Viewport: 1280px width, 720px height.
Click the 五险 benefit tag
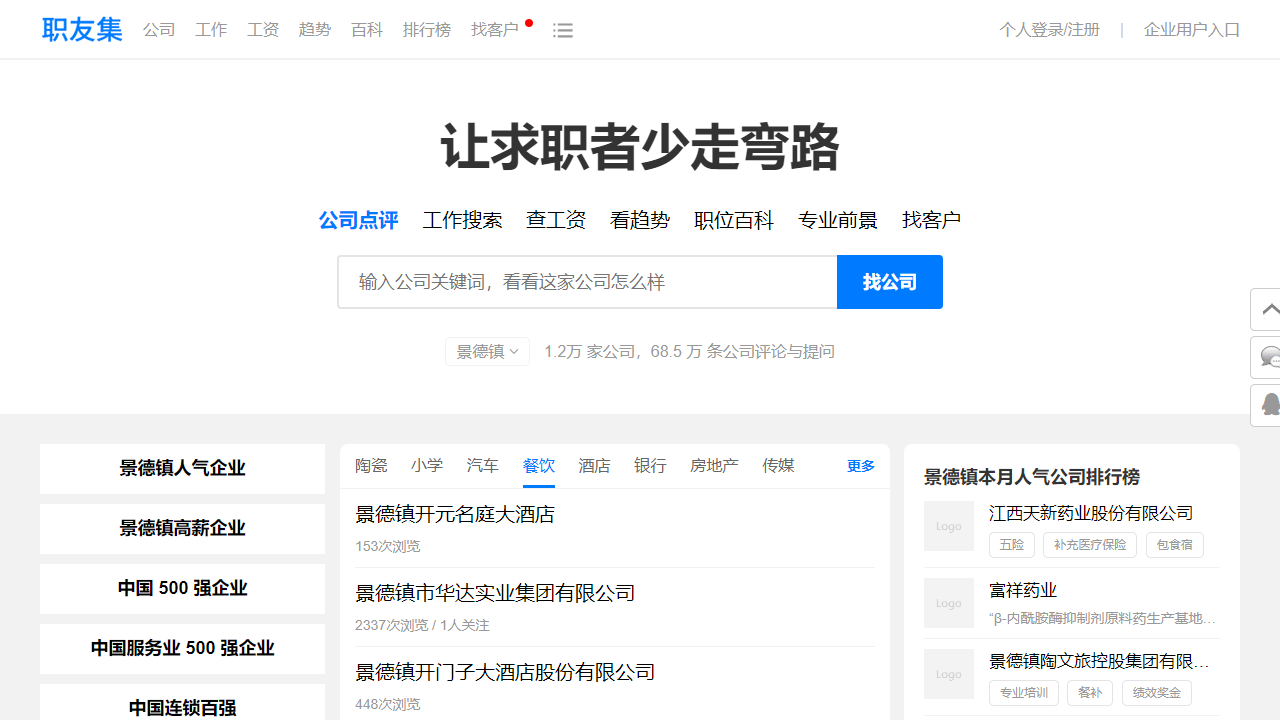pyautogui.click(x=1012, y=545)
